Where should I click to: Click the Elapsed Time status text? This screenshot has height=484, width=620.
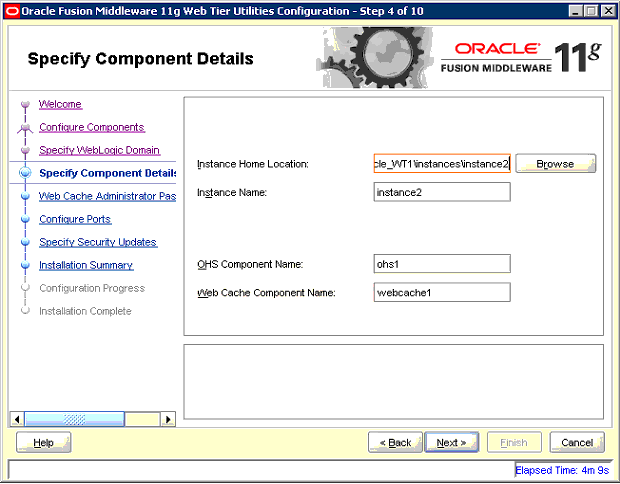pyautogui.click(x=562, y=470)
